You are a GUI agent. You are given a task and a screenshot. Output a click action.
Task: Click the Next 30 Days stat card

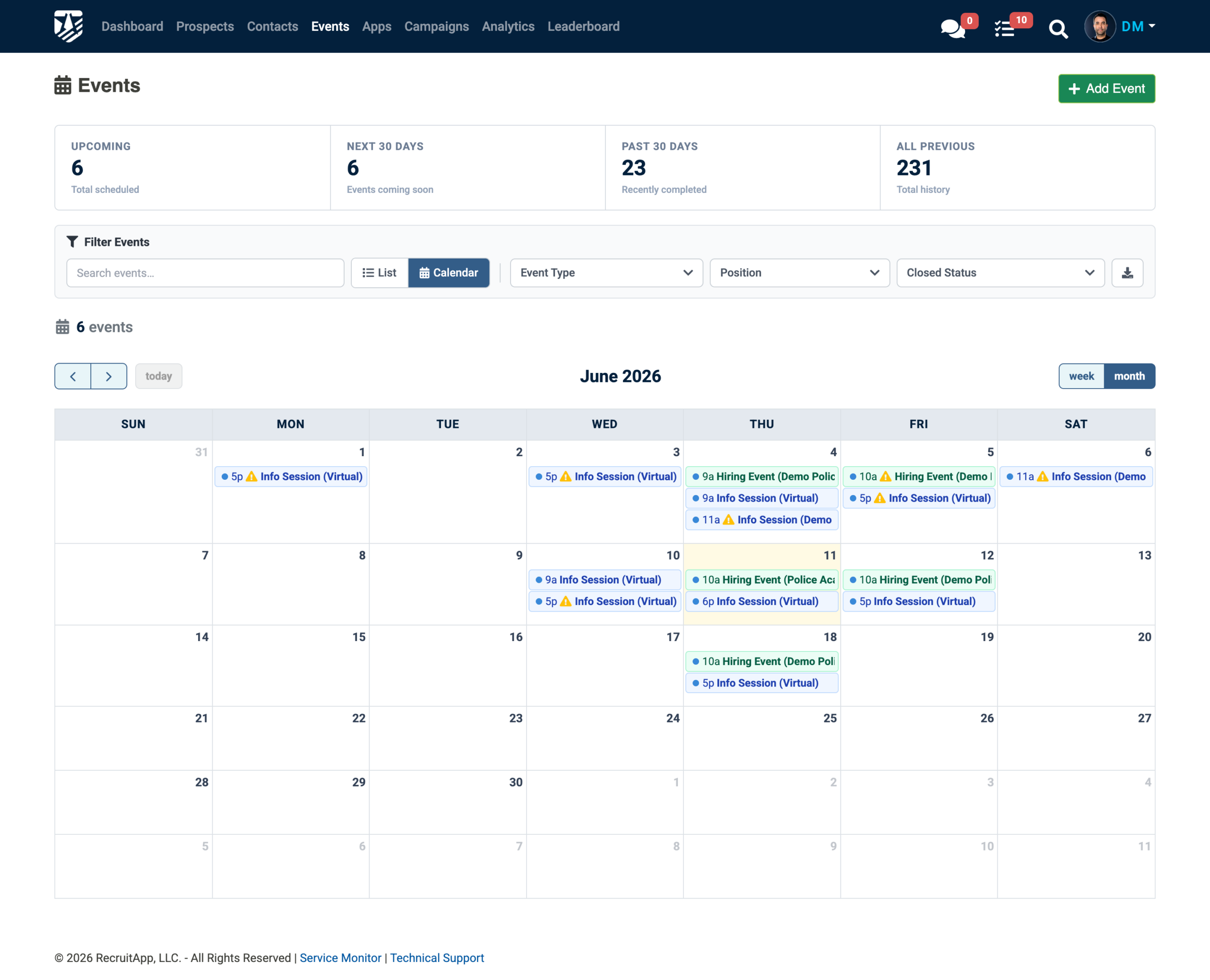coord(468,168)
